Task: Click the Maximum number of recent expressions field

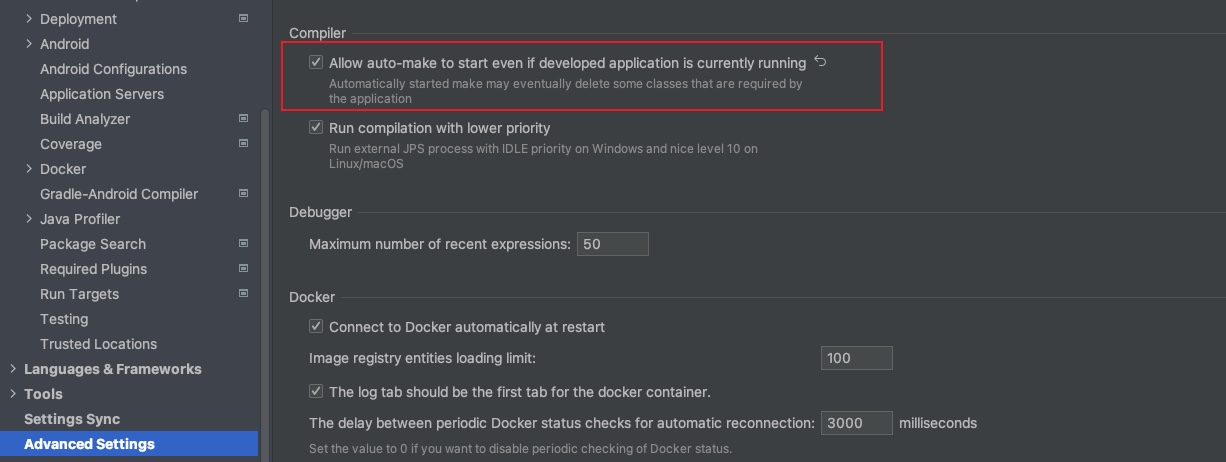Action: point(613,244)
